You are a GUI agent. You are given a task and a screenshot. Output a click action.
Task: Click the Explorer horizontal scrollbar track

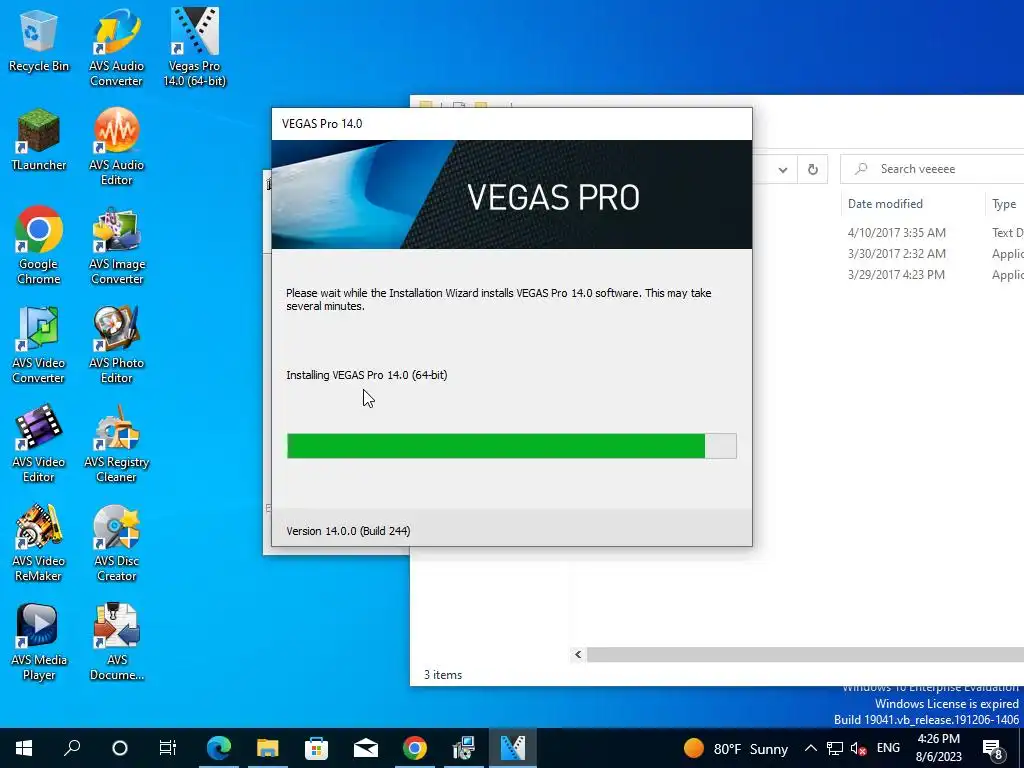click(x=805, y=654)
